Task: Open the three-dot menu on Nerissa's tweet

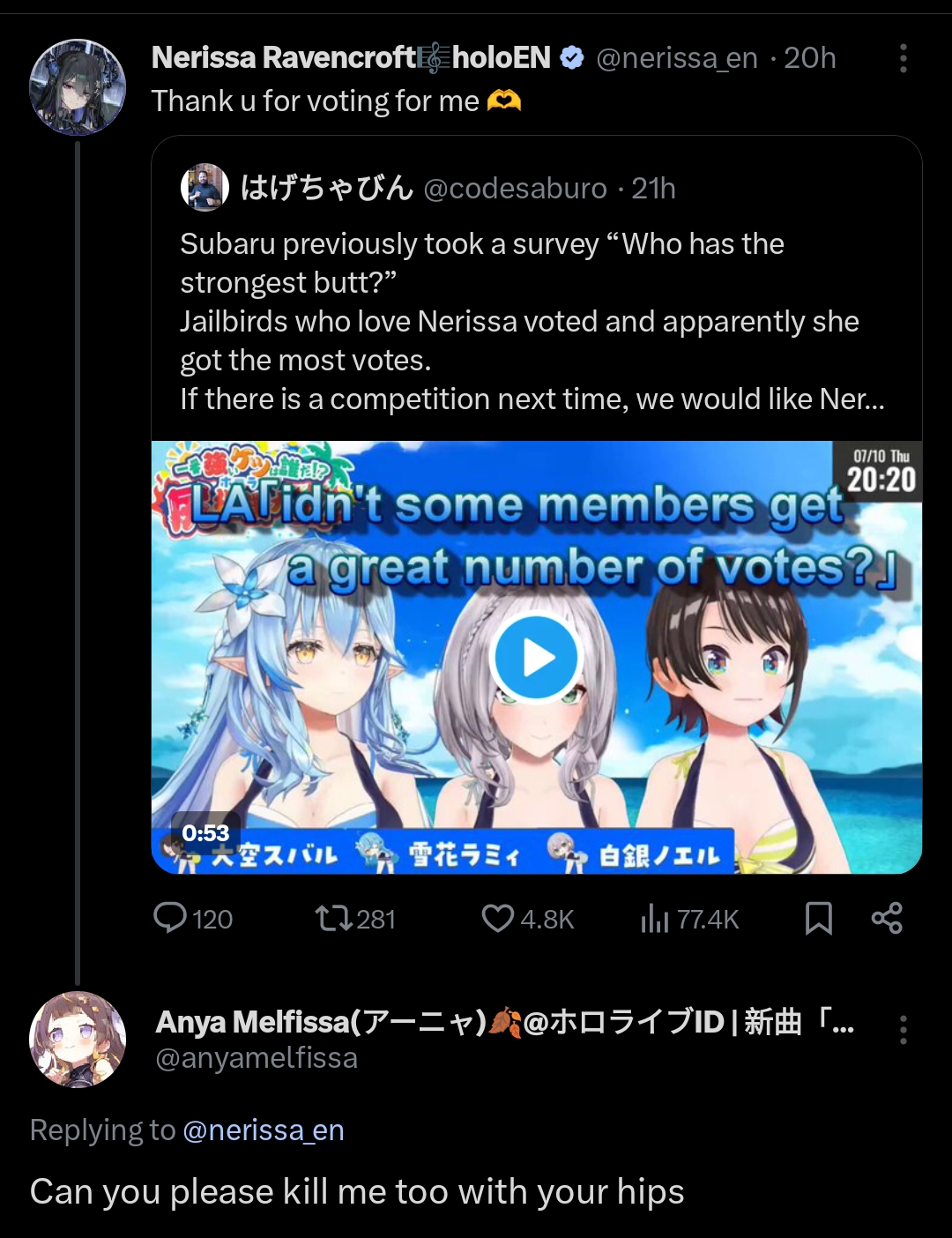Action: pos(904,58)
